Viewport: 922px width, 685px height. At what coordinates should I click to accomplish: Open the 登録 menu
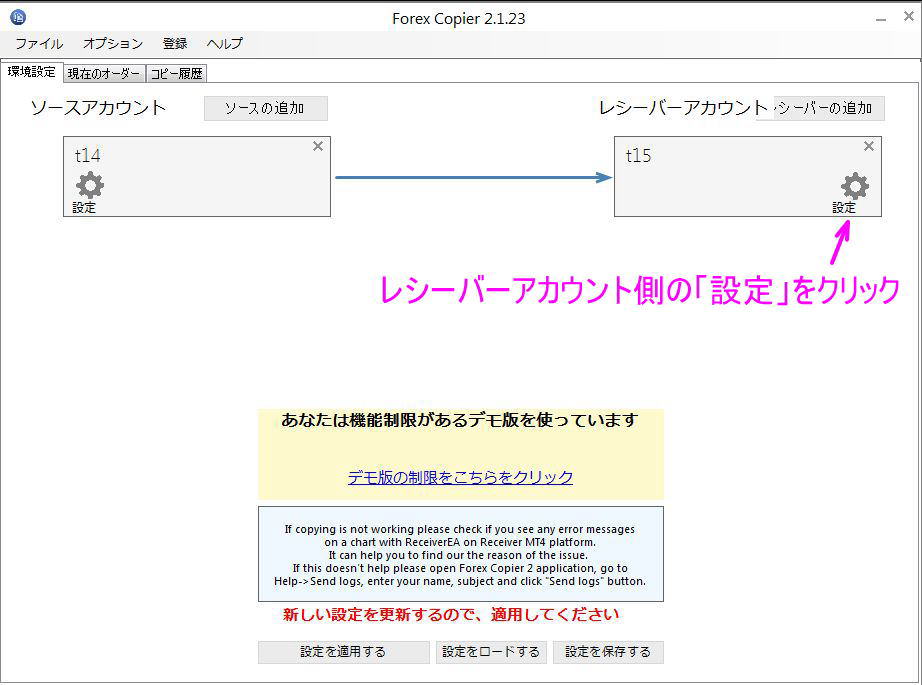(175, 44)
